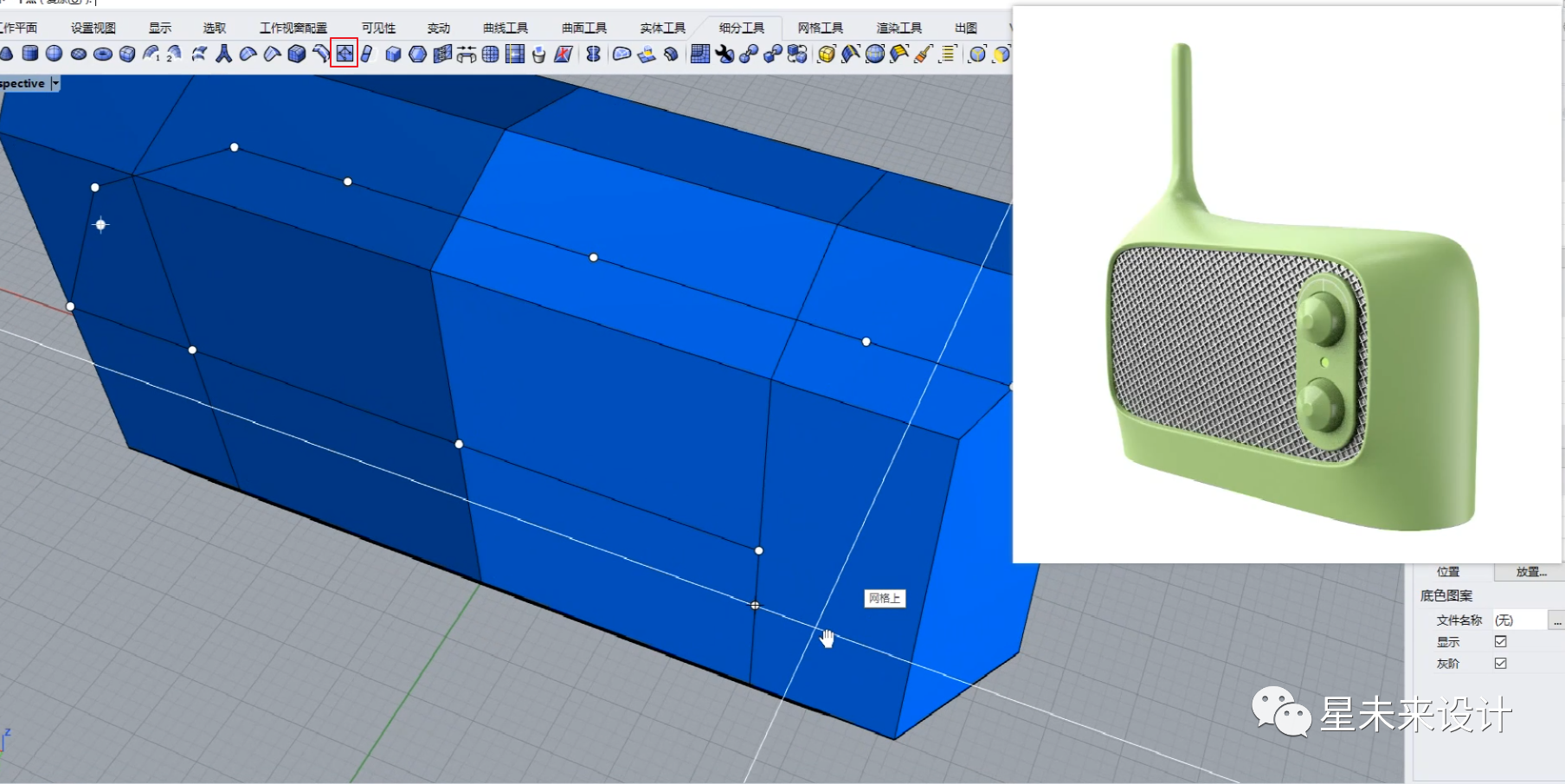Viewport: 1565px width, 784px height.
Task: Toggle the 灰阶 checkbox
Action: 1501,663
